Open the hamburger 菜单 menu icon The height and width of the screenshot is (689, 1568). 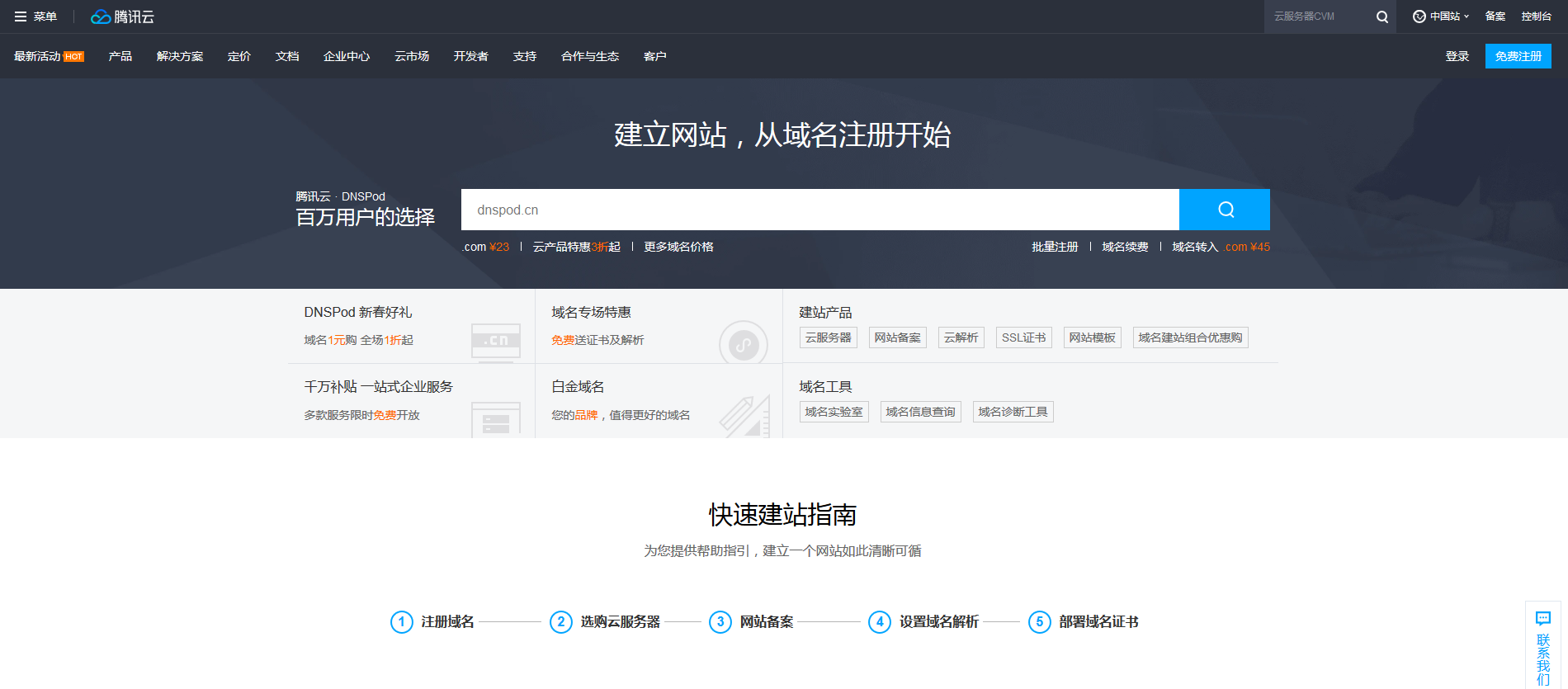21,17
